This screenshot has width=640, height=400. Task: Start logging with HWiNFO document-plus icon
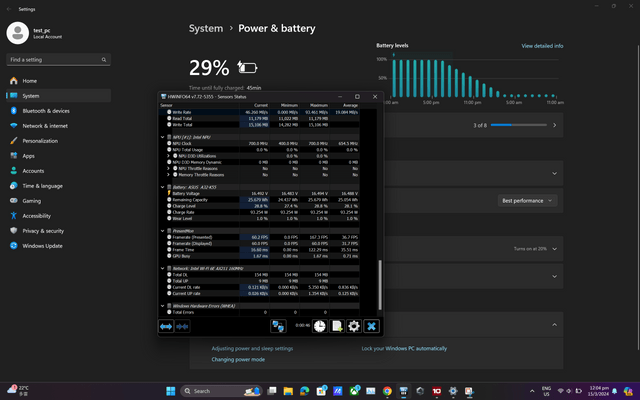tap(337, 326)
